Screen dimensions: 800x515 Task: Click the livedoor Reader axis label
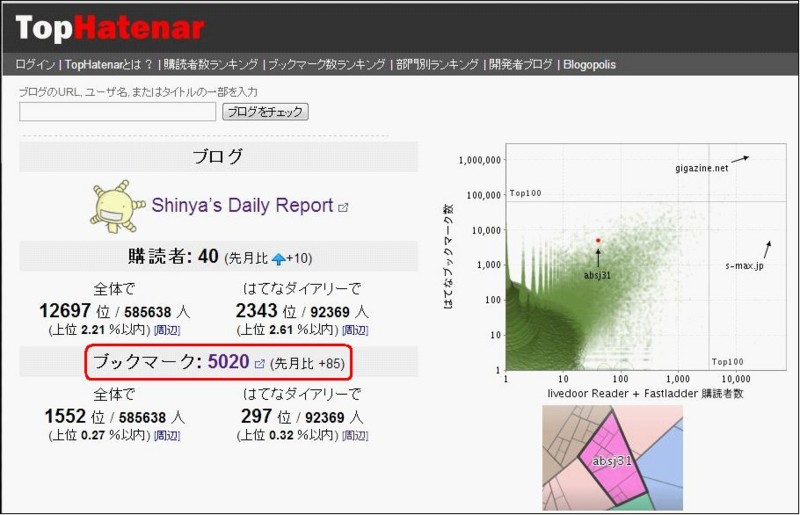(x=645, y=394)
